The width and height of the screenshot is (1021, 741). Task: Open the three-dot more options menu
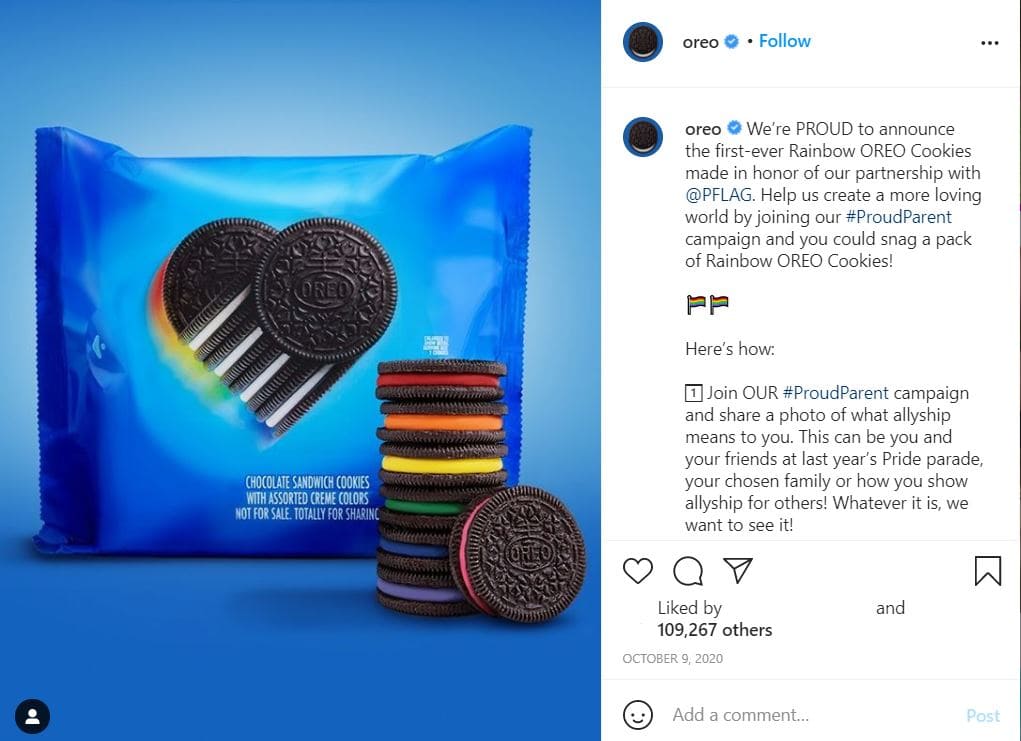point(989,43)
